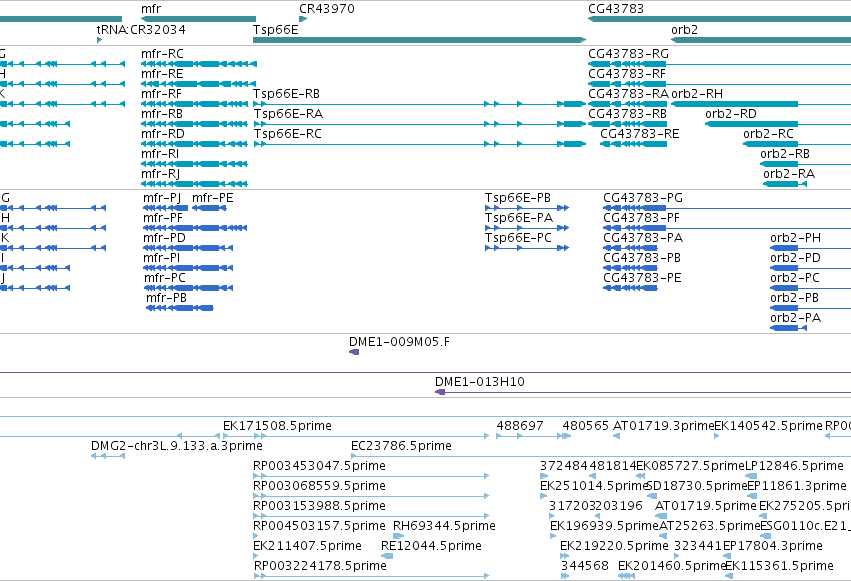Select transcript CG43783-RG
This screenshot has height=581, width=851.
click(x=719, y=64)
